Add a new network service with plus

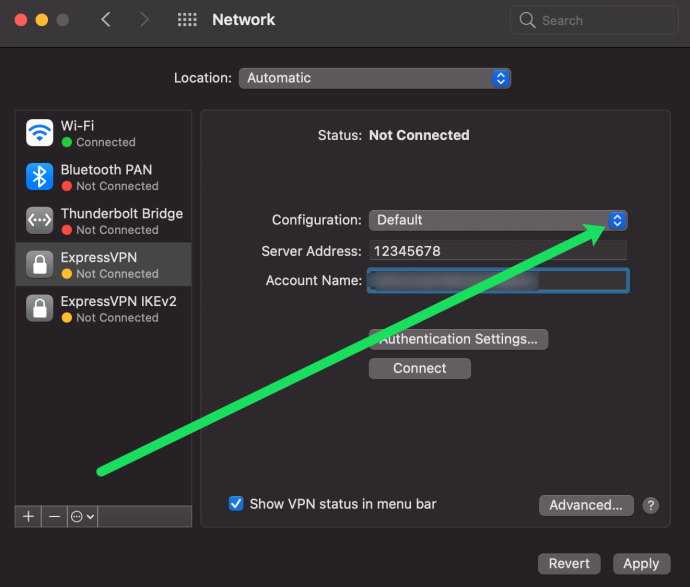point(29,516)
